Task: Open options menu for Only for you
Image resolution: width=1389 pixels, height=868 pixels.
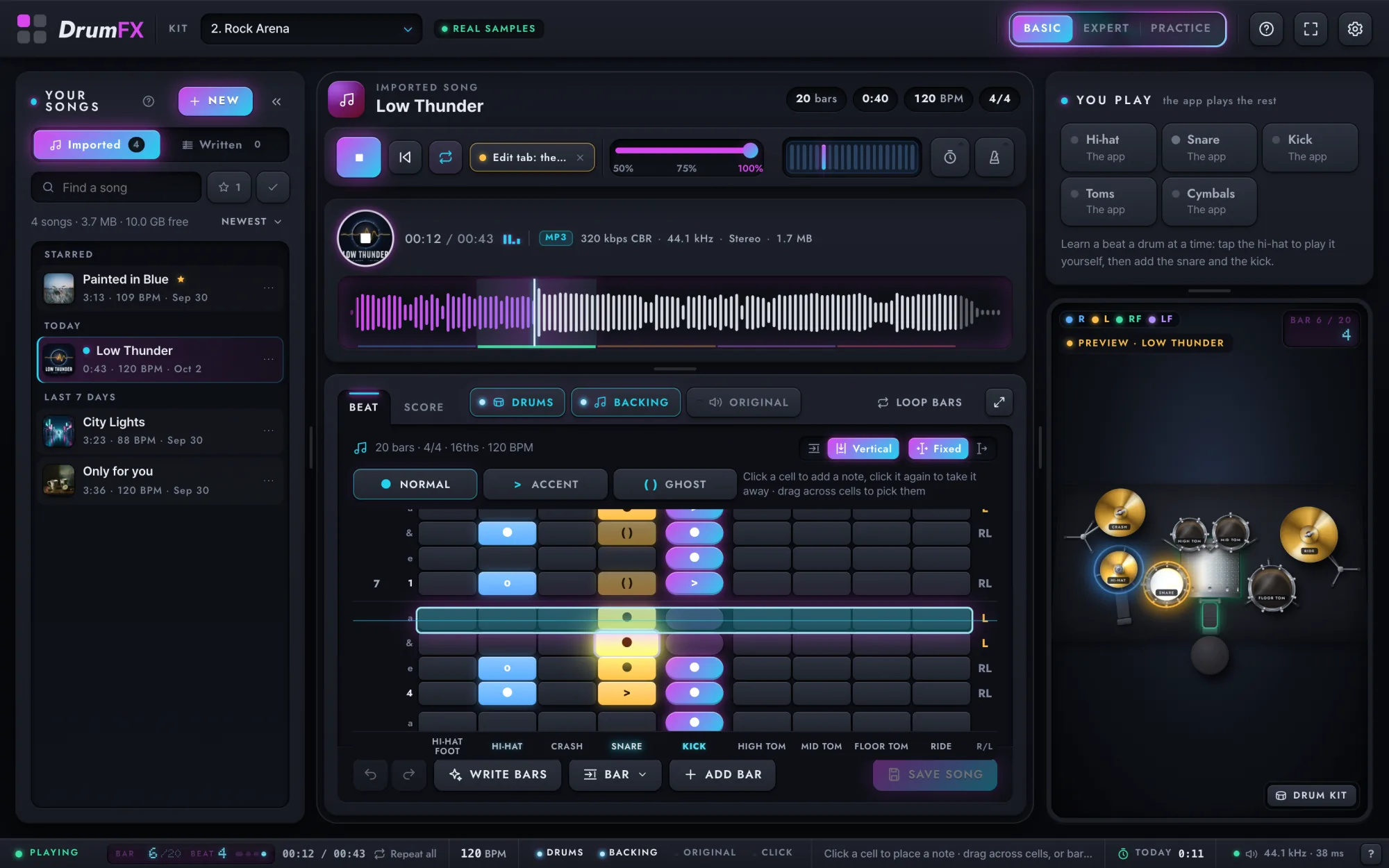Action: coord(269,481)
